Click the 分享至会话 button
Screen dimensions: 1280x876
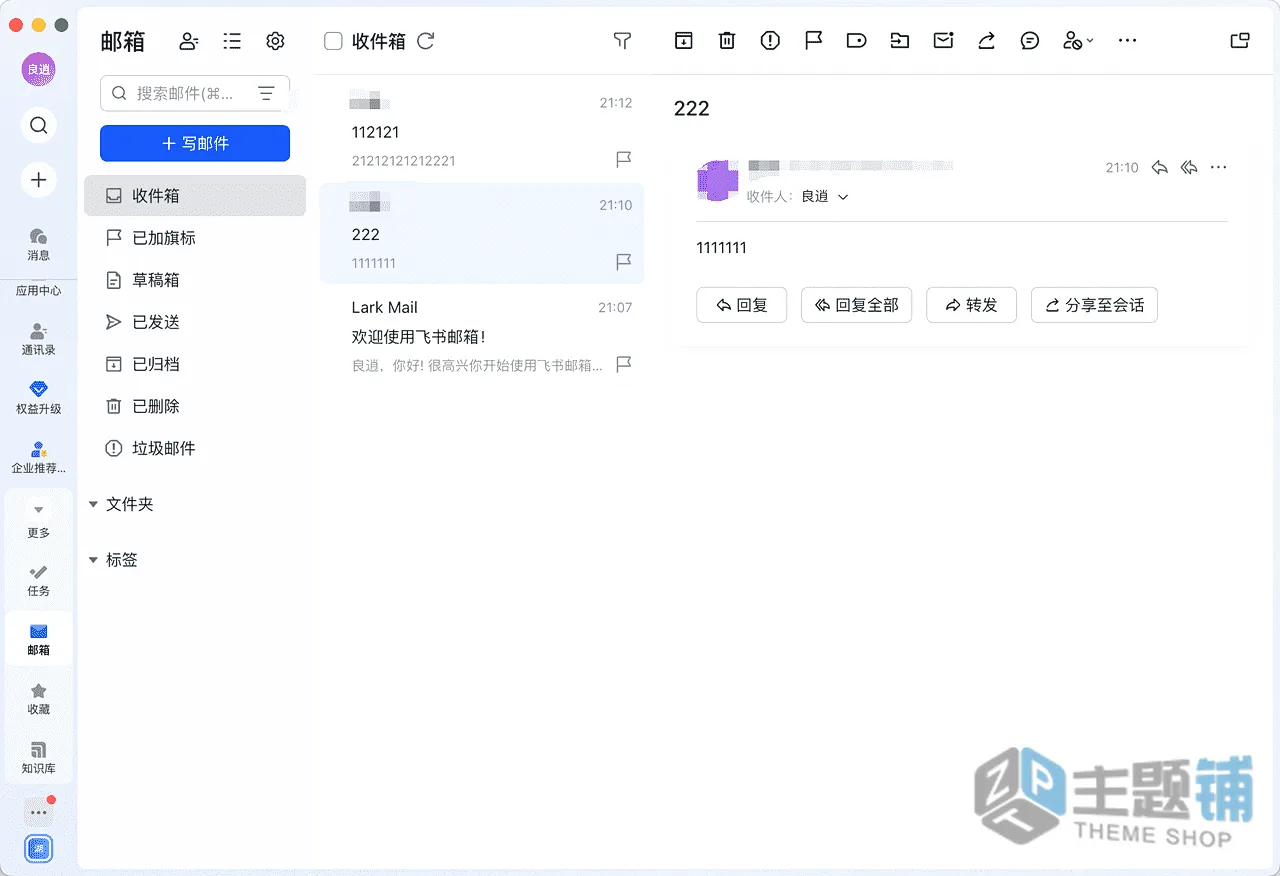(x=1094, y=305)
